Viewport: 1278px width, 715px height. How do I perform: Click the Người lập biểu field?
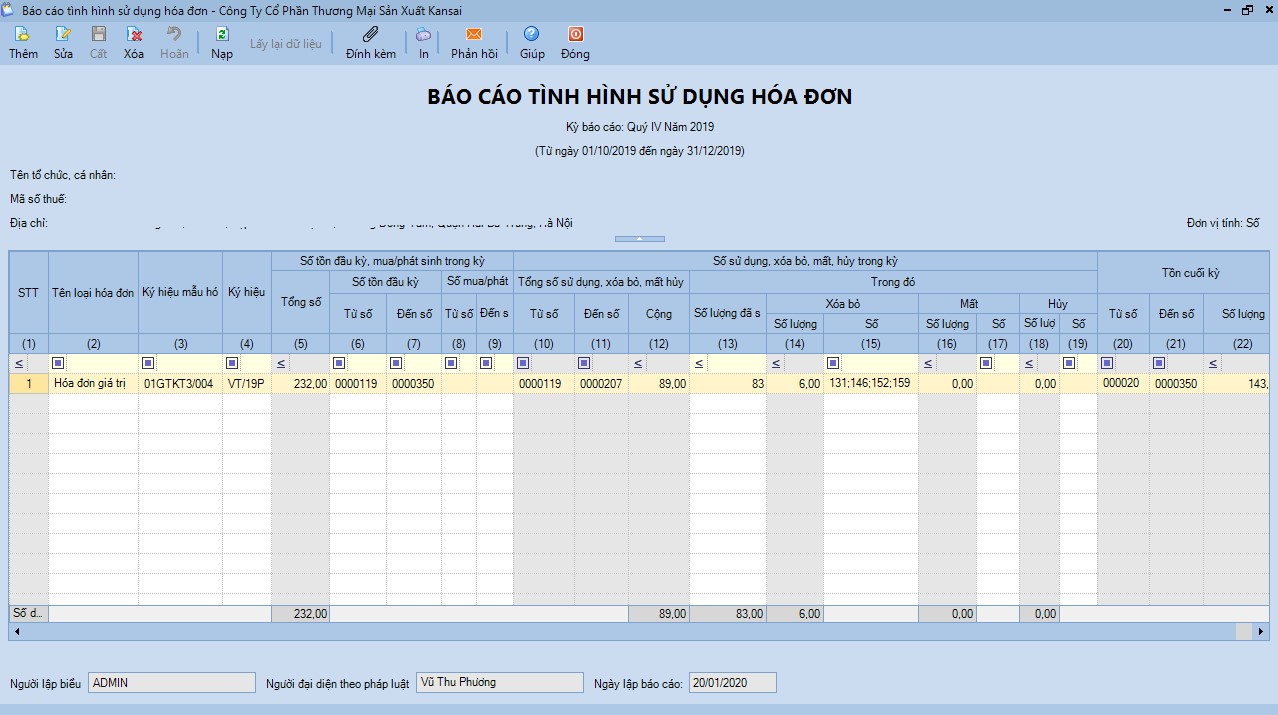172,683
